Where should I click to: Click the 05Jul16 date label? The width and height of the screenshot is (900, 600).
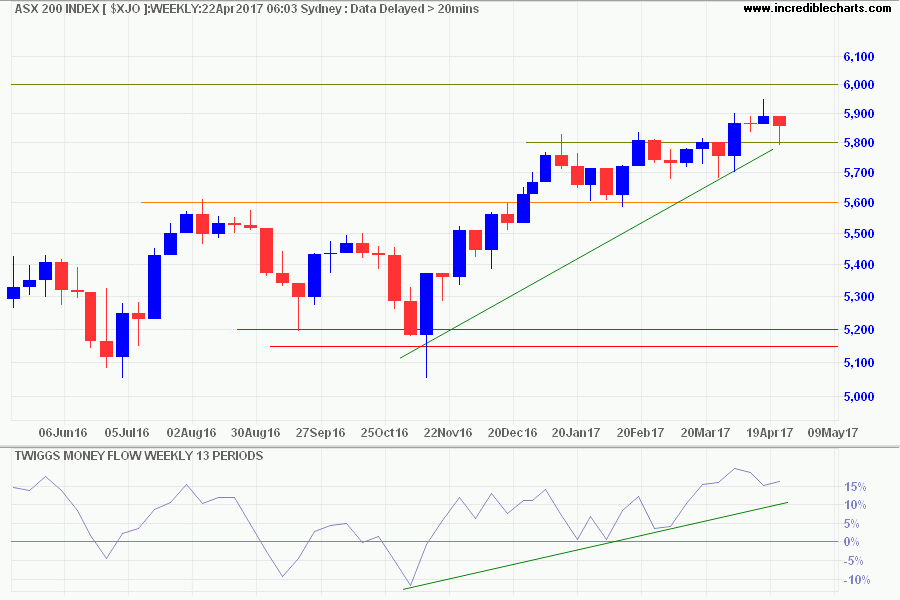click(127, 432)
